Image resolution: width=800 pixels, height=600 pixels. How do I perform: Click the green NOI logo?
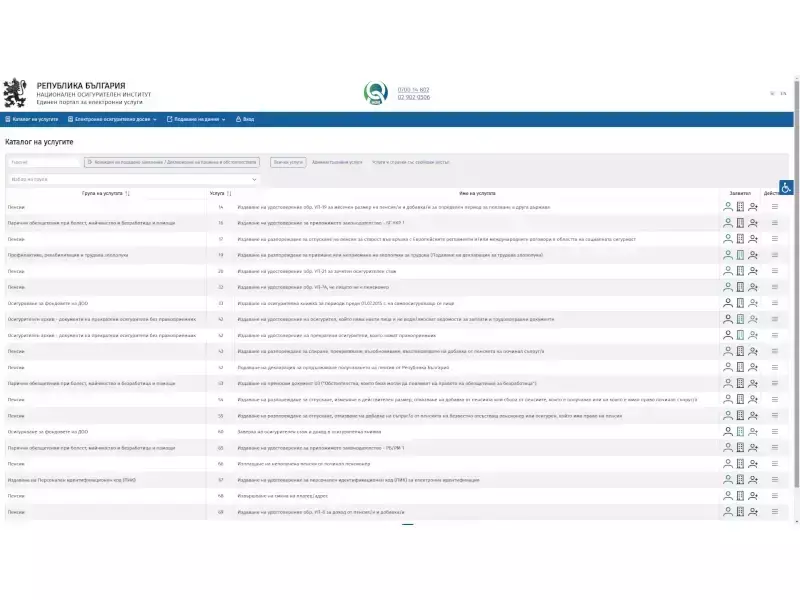375,93
